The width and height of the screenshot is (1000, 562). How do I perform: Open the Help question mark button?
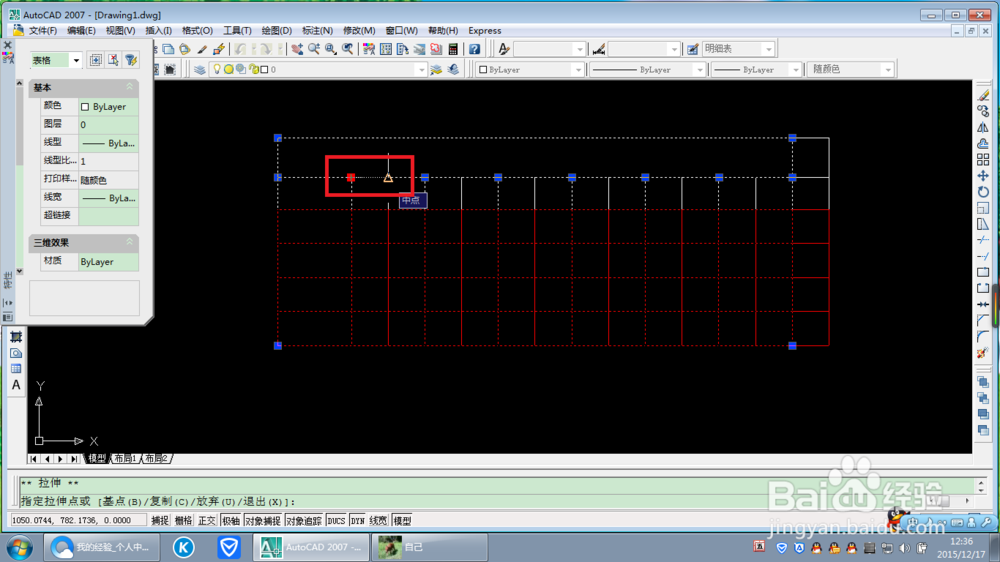coord(474,49)
